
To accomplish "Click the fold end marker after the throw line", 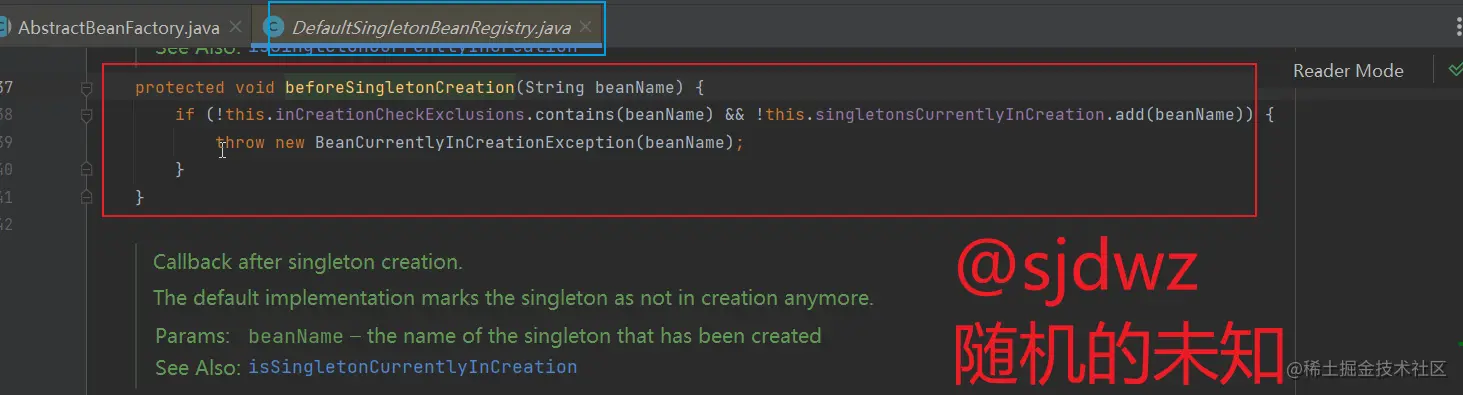I will [87, 169].
